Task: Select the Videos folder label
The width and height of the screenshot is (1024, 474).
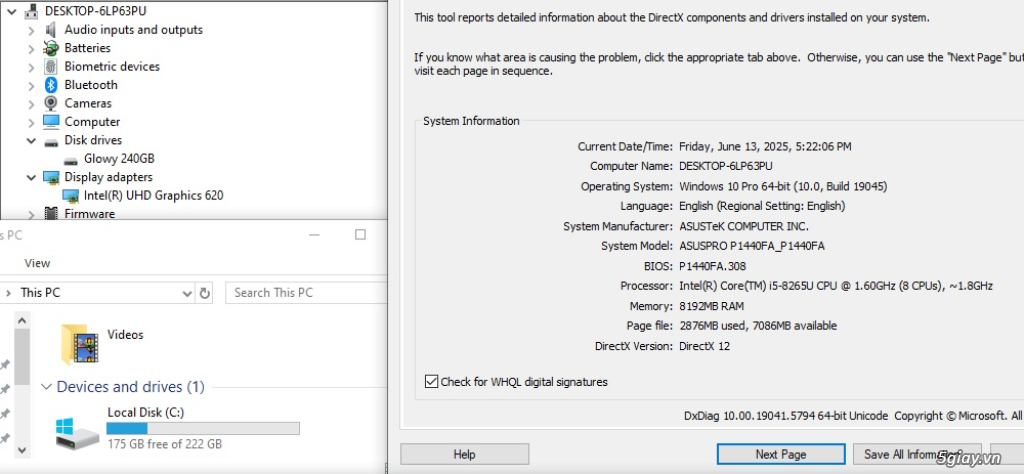Action: 125,334
